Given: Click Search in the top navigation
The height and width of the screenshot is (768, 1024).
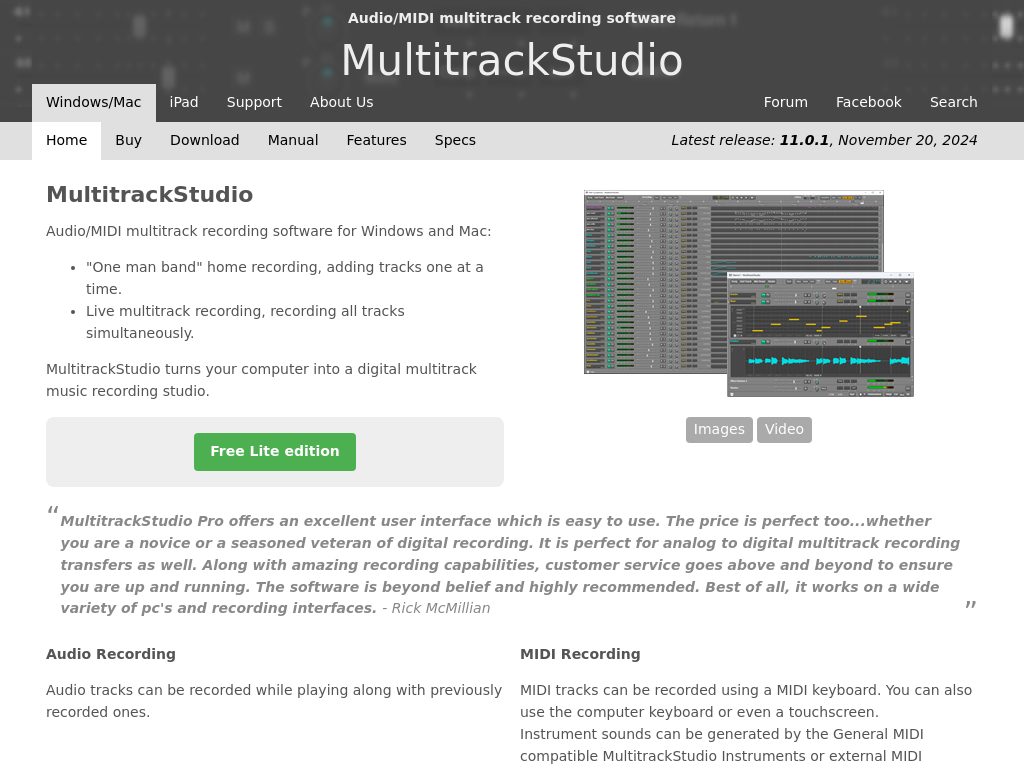Looking at the screenshot, I should (x=953, y=102).
